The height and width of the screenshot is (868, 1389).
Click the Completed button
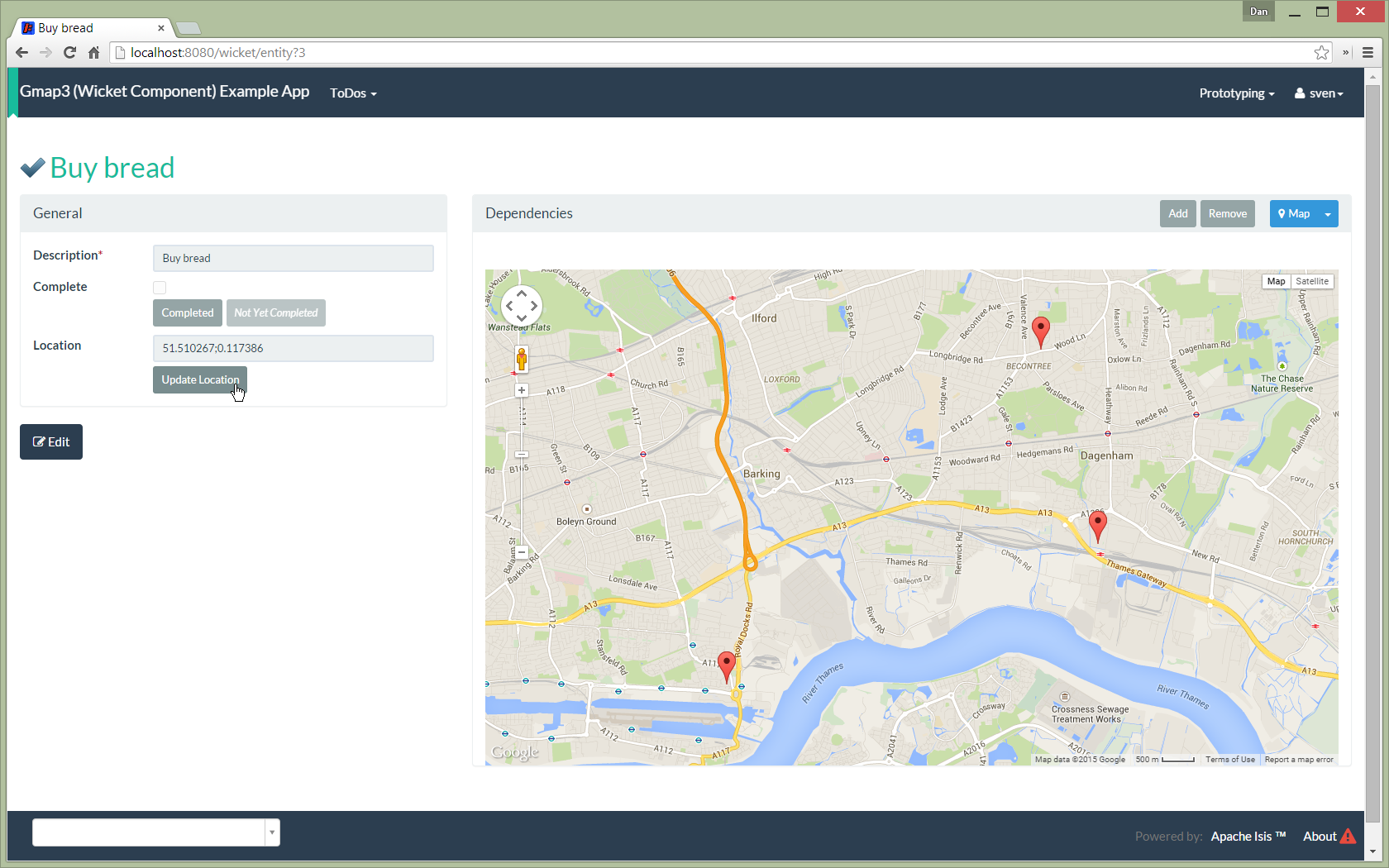coord(188,312)
